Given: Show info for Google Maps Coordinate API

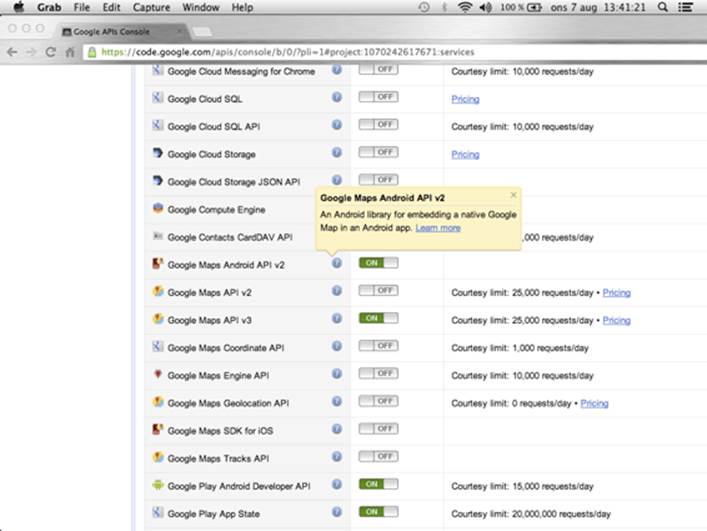Looking at the screenshot, I should 337,346.
